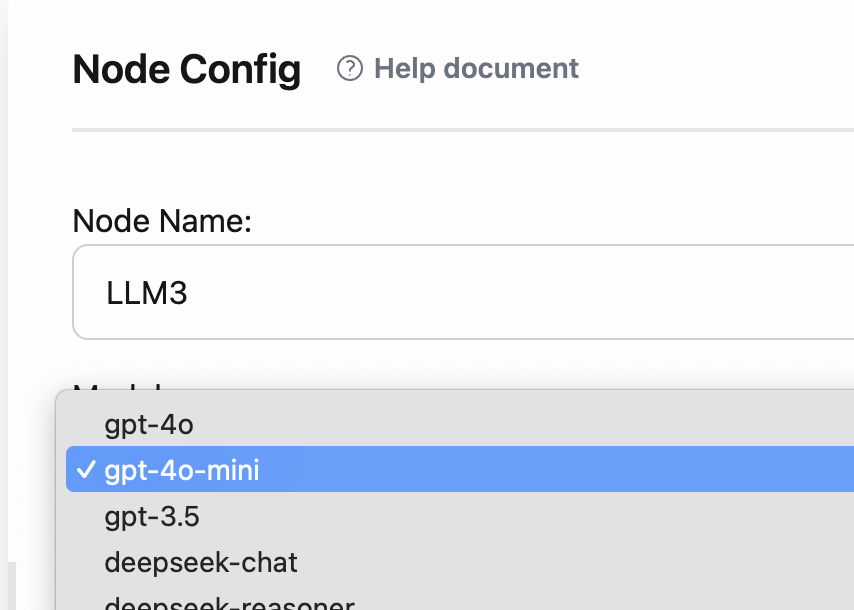854x610 pixels.
Task: Click the word Help beside the icon
Action: [x=405, y=69]
